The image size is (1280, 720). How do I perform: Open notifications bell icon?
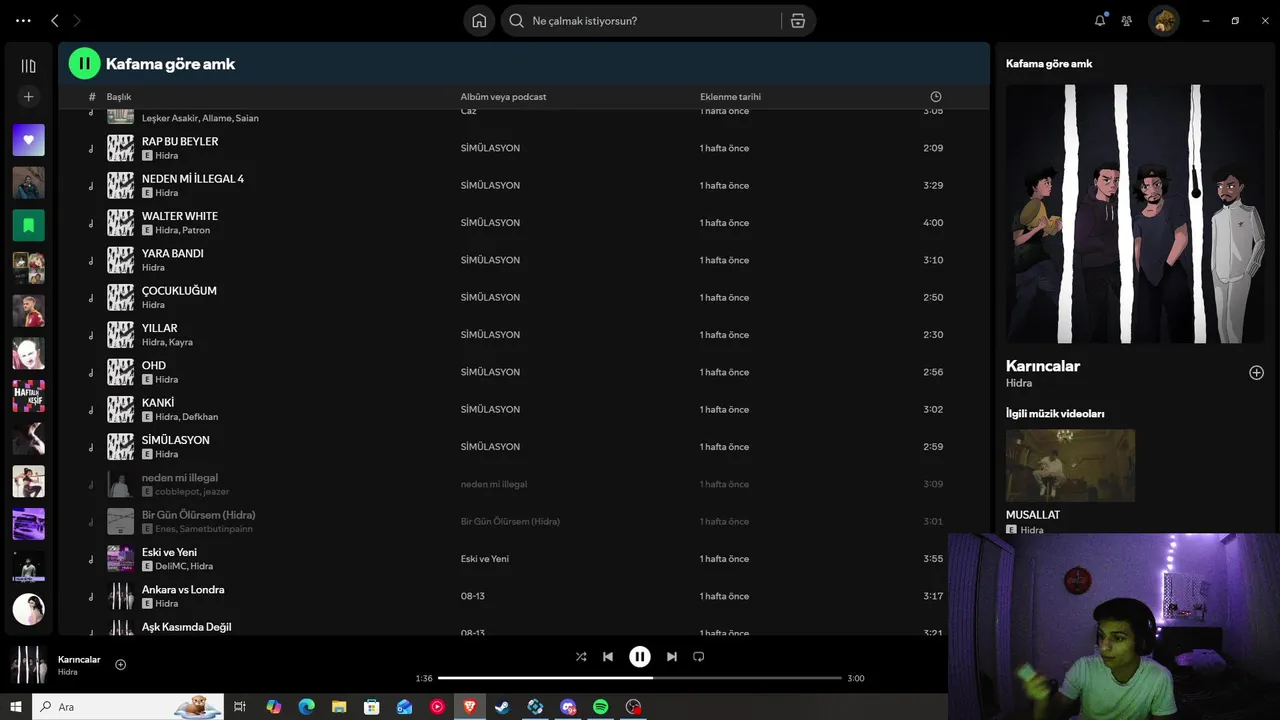1100,21
